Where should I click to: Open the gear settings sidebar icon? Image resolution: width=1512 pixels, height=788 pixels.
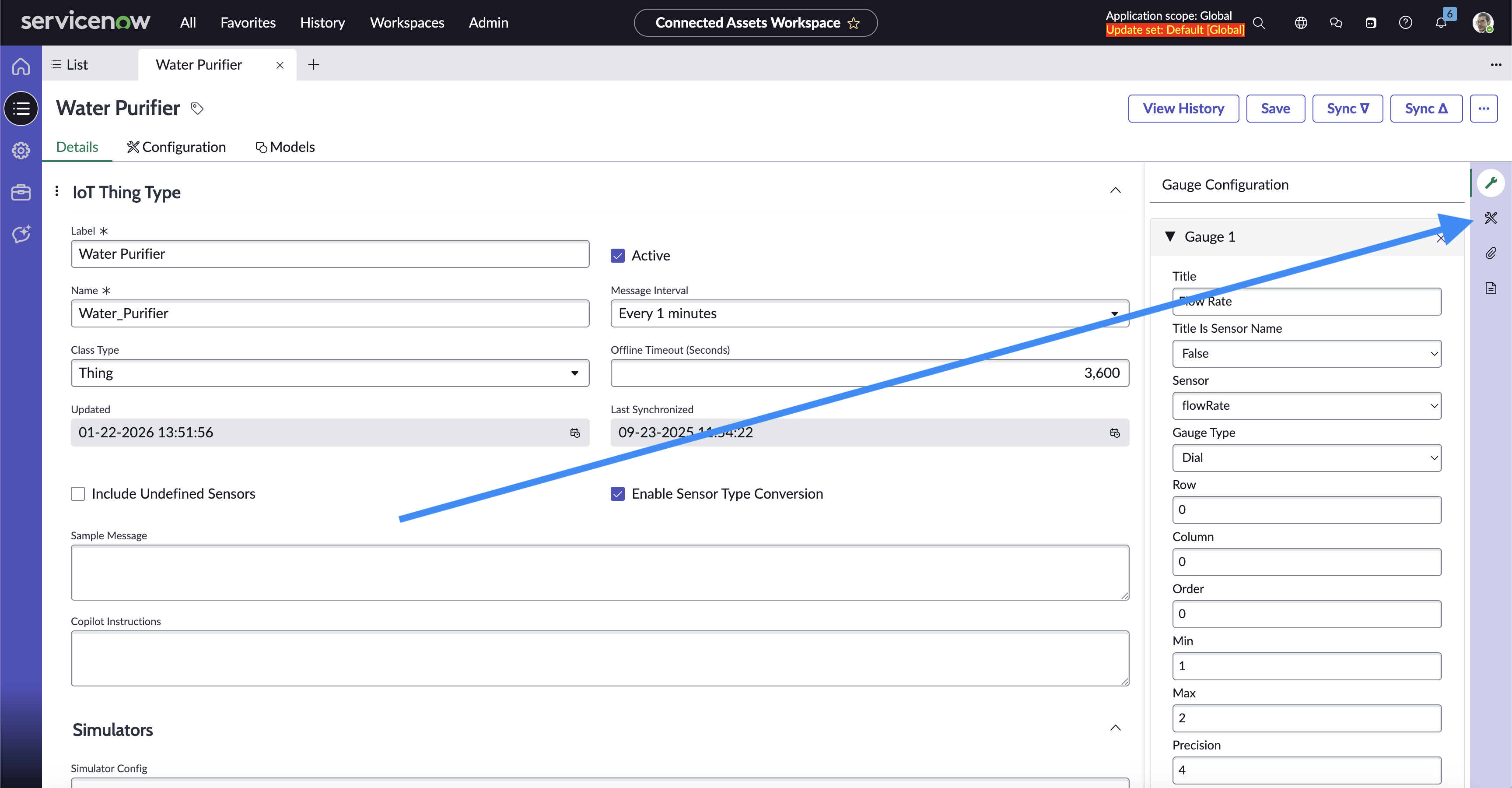click(21, 151)
